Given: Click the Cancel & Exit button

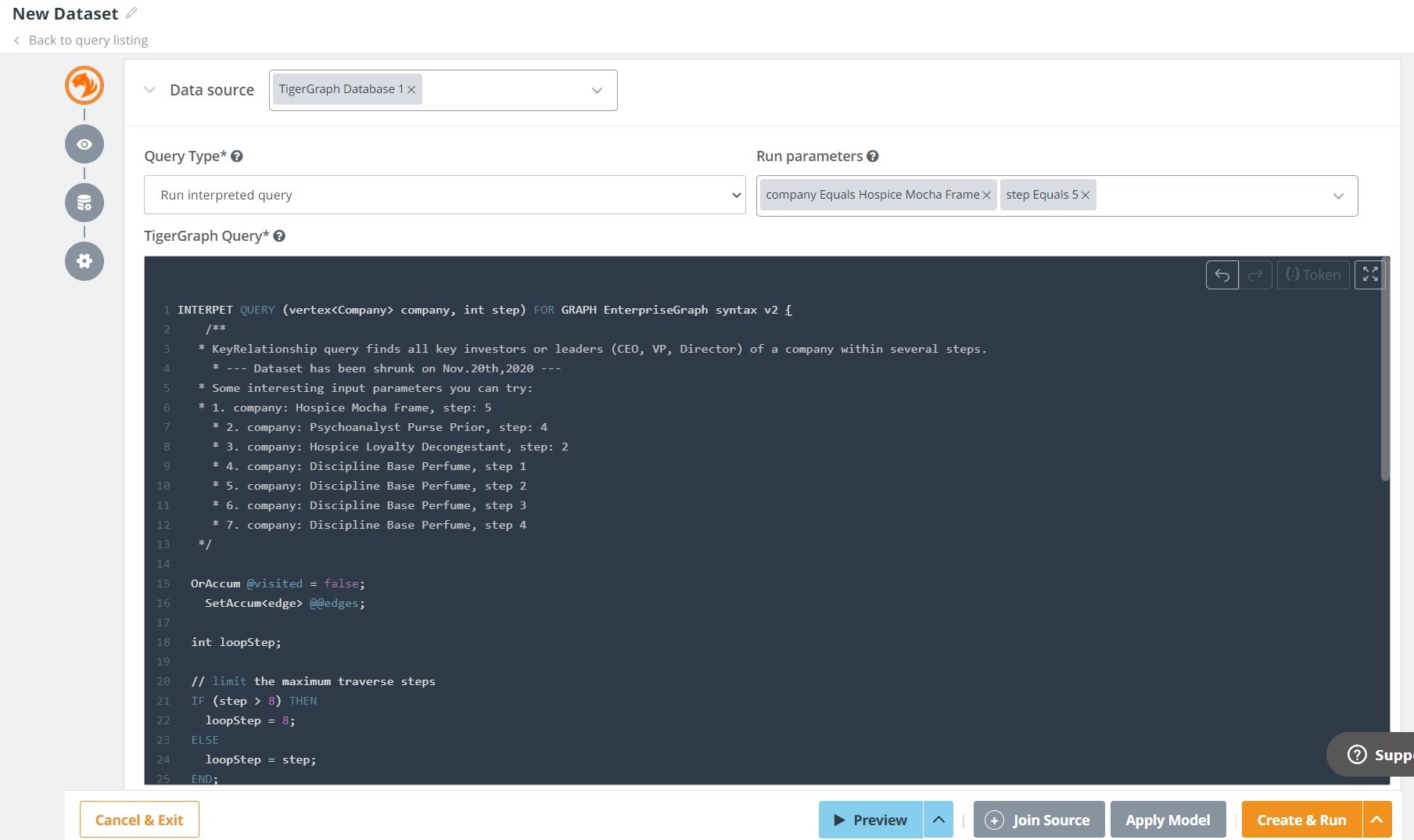Looking at the screenshot, I should click(x=138, y=819).
